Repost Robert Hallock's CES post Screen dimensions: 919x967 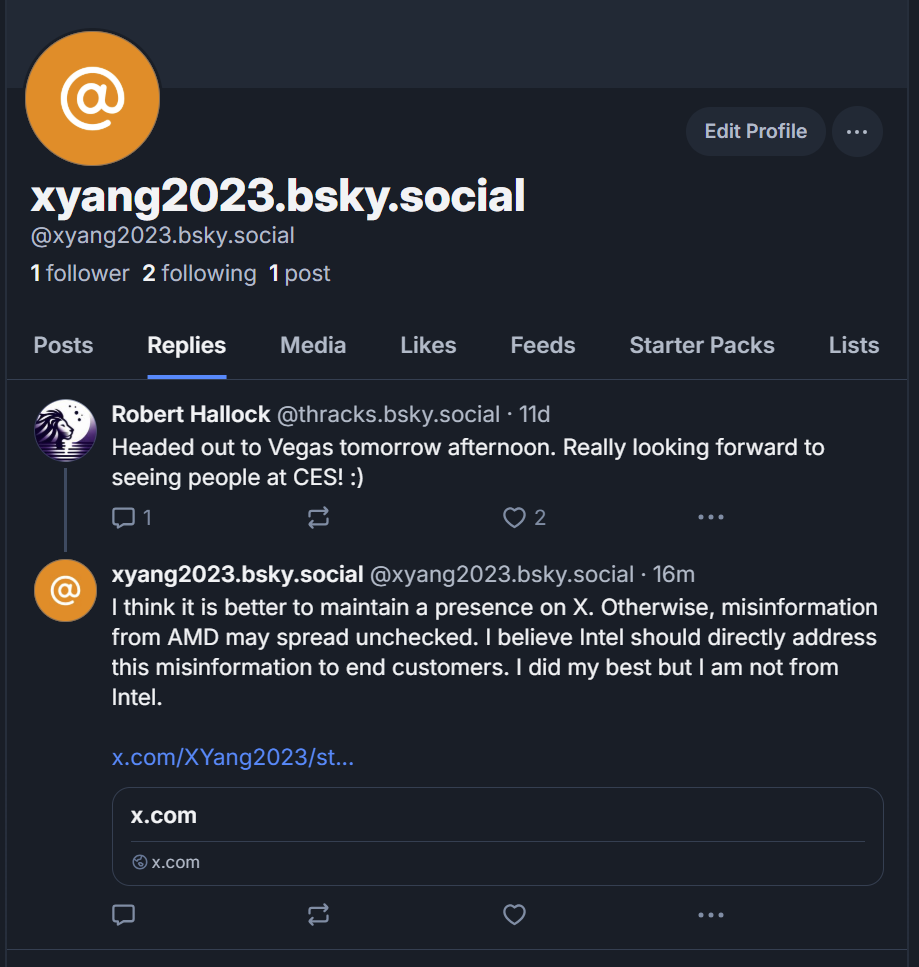tap(318, 517)
